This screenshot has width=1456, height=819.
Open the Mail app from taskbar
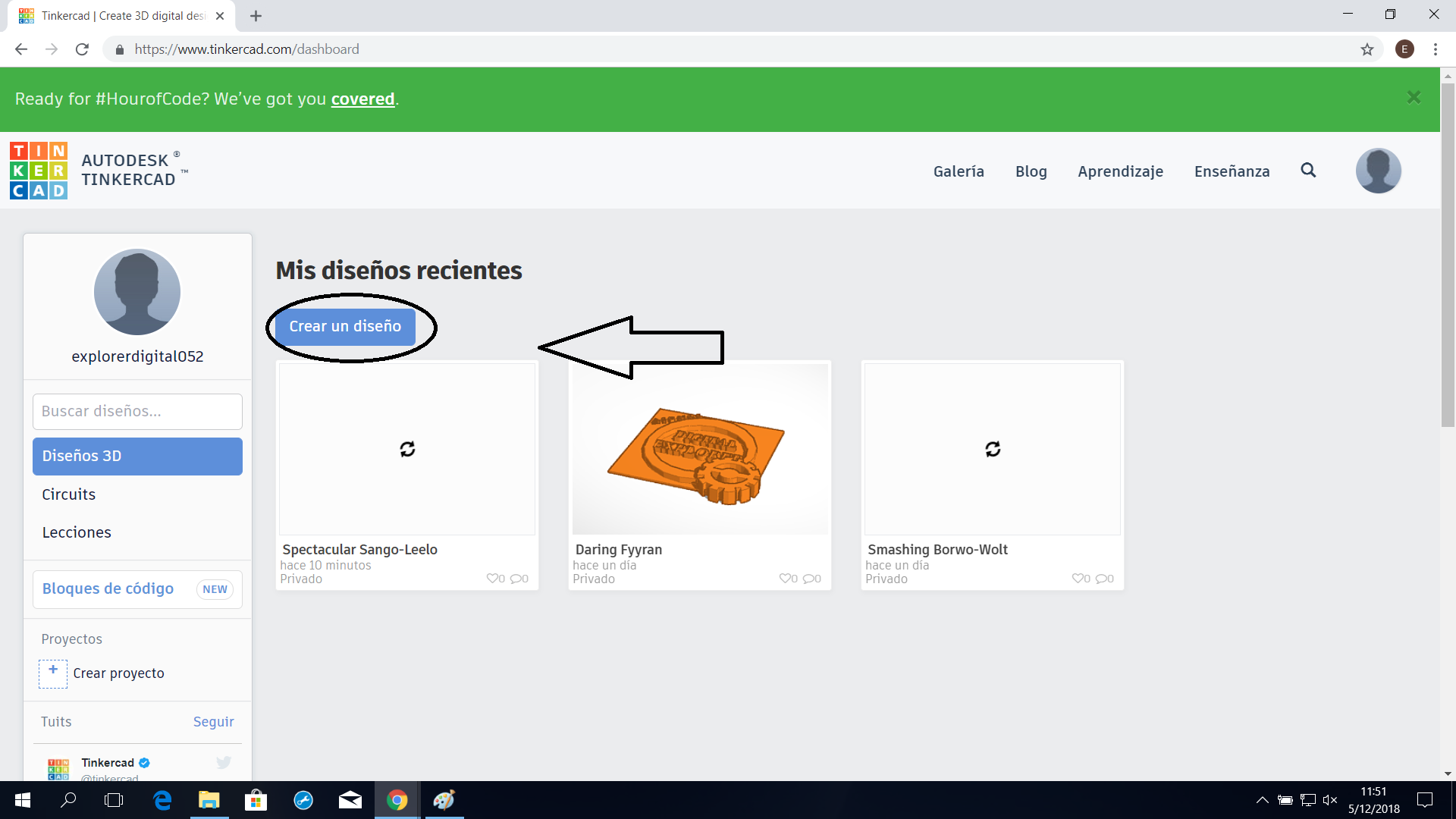point(350,800)
